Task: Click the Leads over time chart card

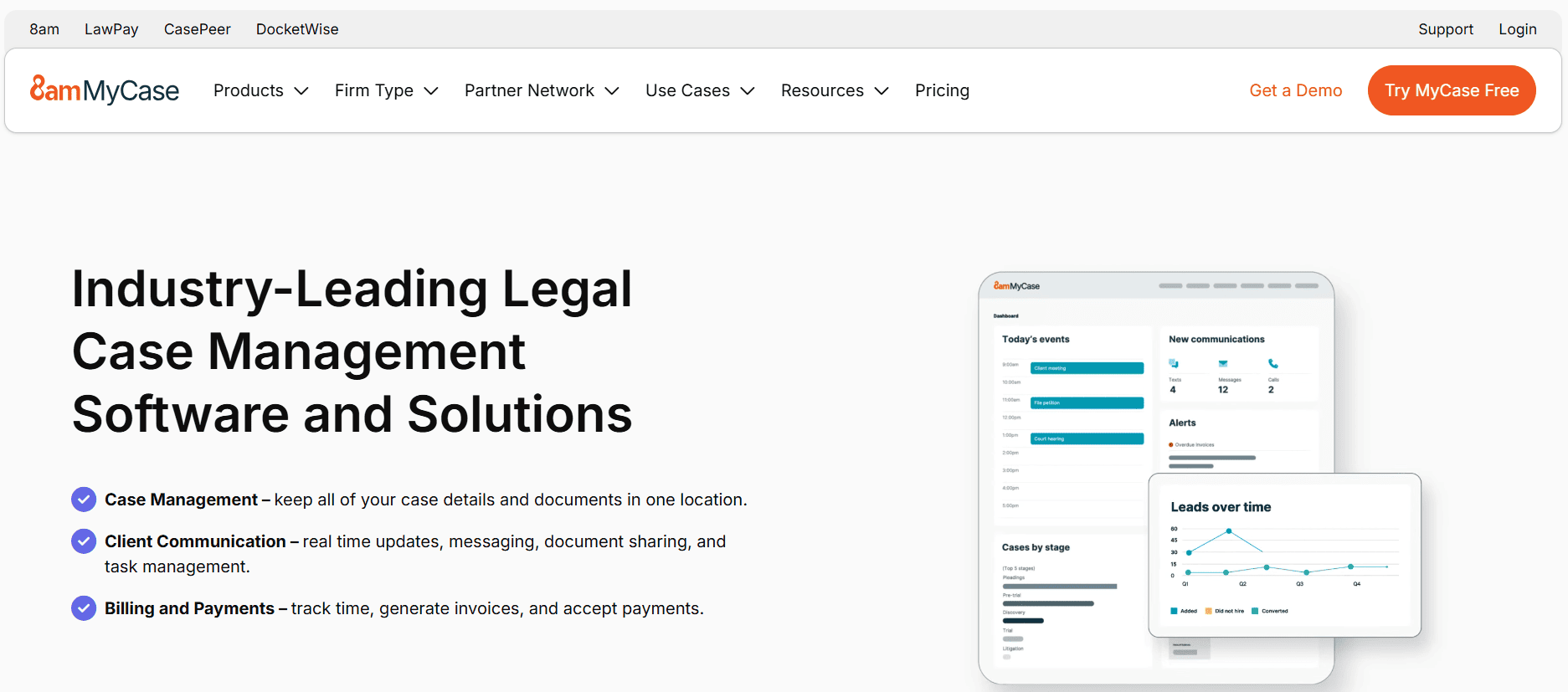Action: click(1285, 556)
